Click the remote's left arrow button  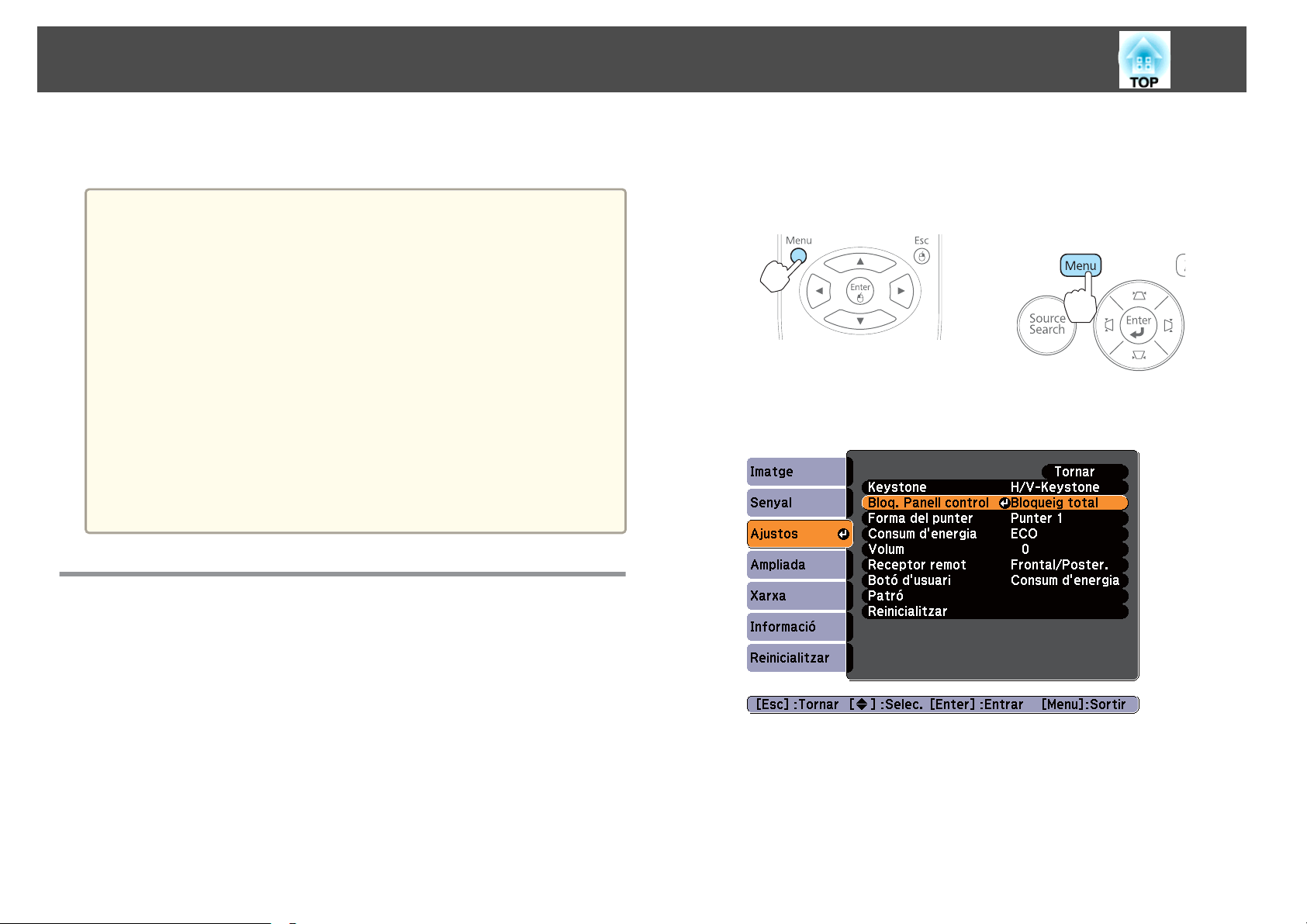click(x=819, y=292)
